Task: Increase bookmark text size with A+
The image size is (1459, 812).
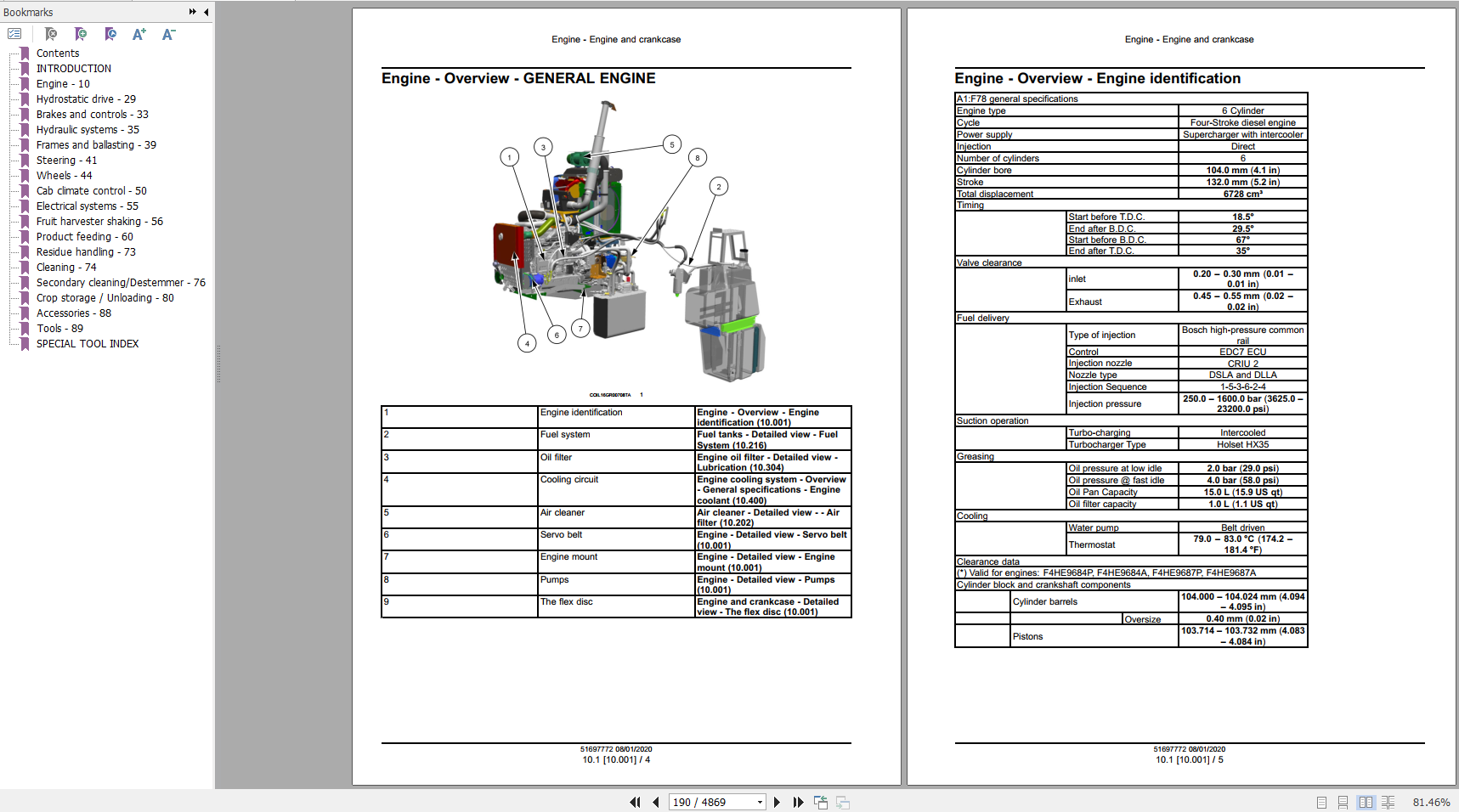Action: (139, 34)
